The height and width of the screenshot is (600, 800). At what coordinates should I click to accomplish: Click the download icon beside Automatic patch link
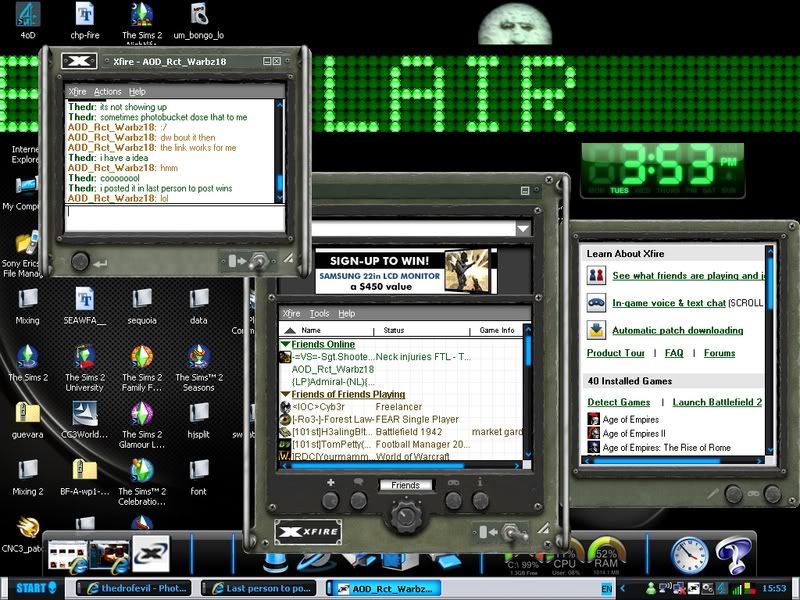(x=596, y=330)
